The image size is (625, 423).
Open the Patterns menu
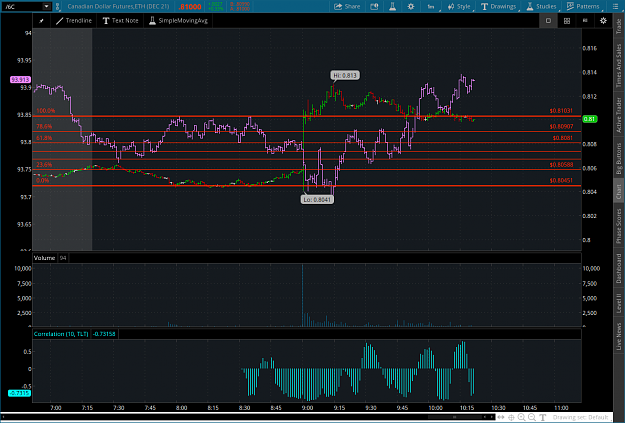[583, 6]
